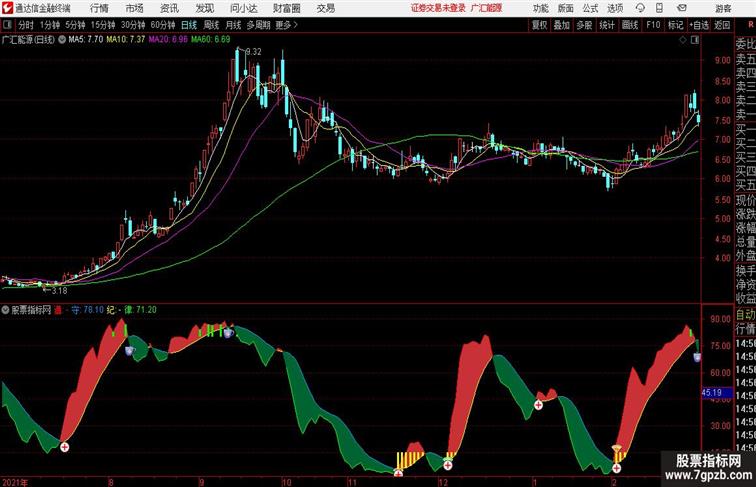Click the diamond icon at chart top right

click(683, 40)
